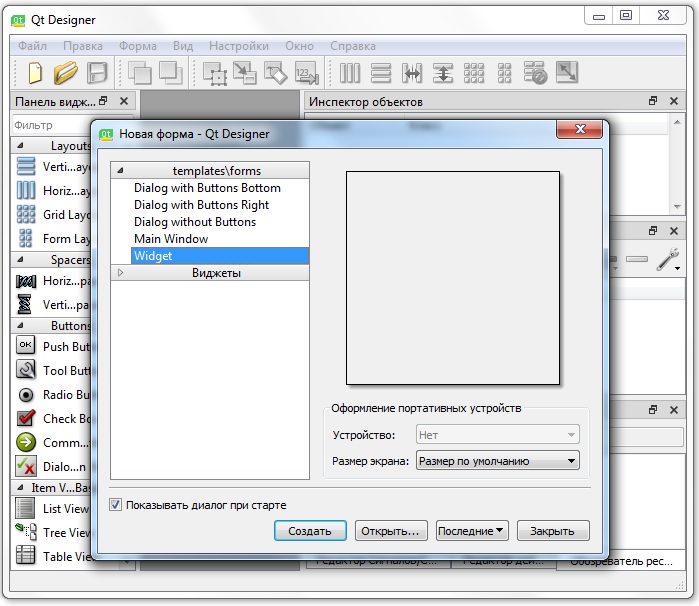Pick the Form Layout widget icon
The height and width of the screenshot is (606, 699).
pyautogui.click(x=26, y=239)
